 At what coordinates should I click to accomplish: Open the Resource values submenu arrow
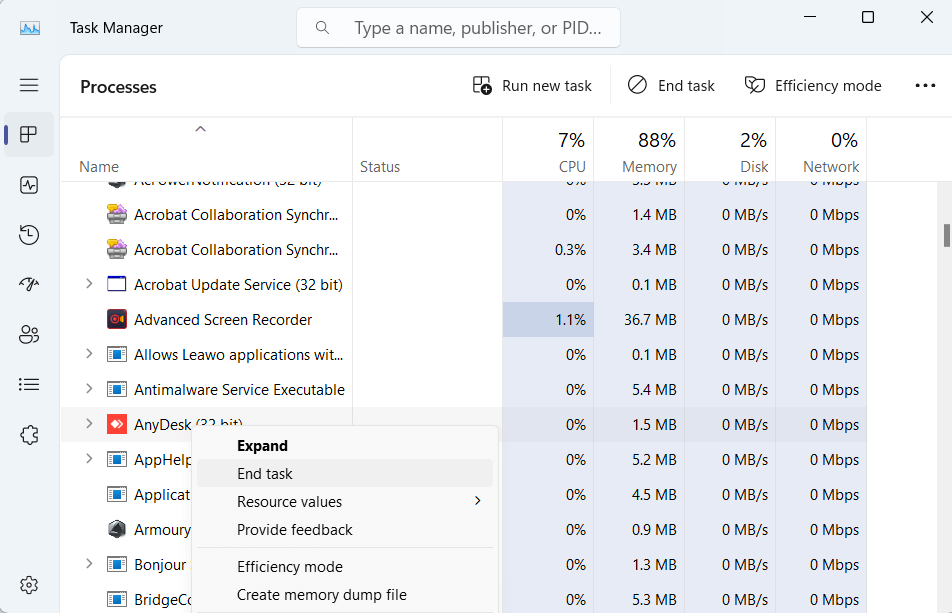478,501
